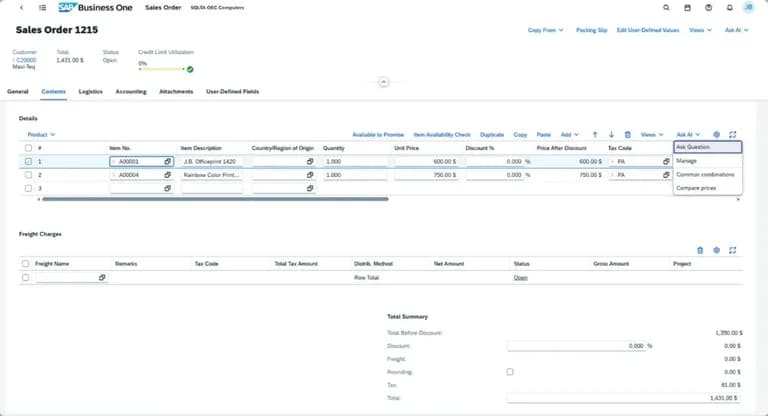This screenshot has width=768, height=416.
Task: Toggle select-all checkbox in Freight Charges header
Action: pos(25,264)
